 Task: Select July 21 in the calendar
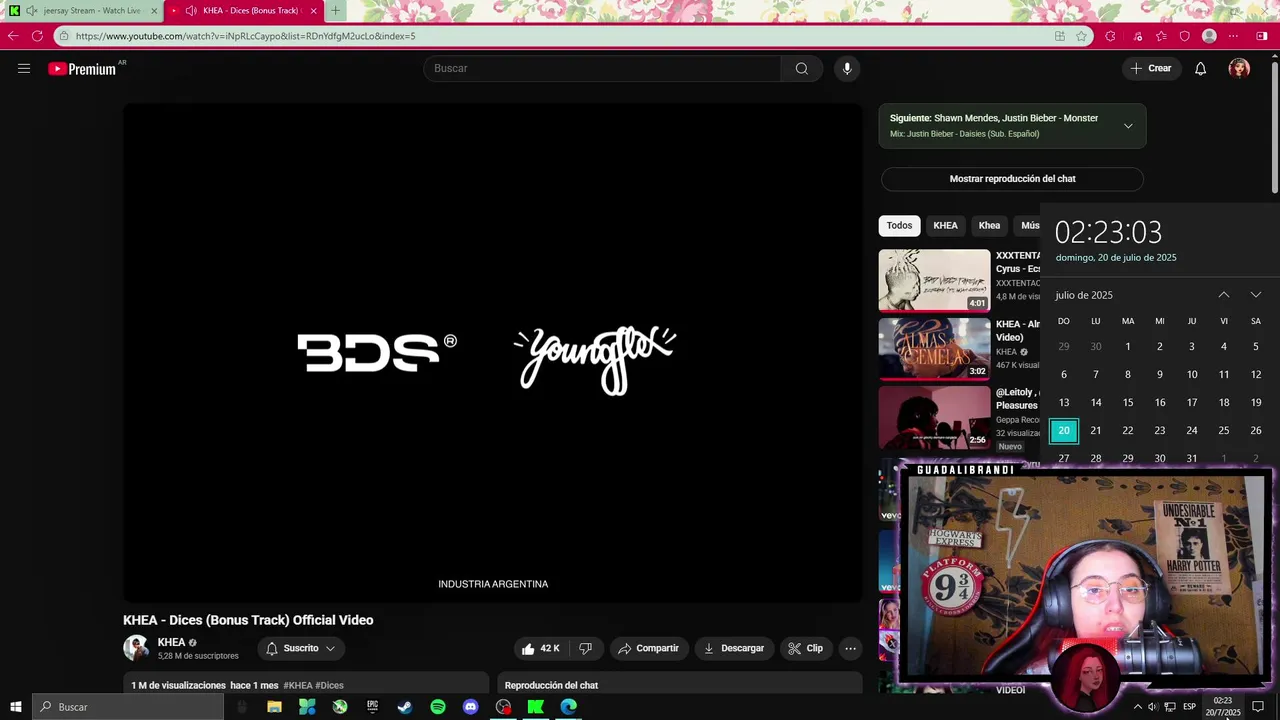1096,431
